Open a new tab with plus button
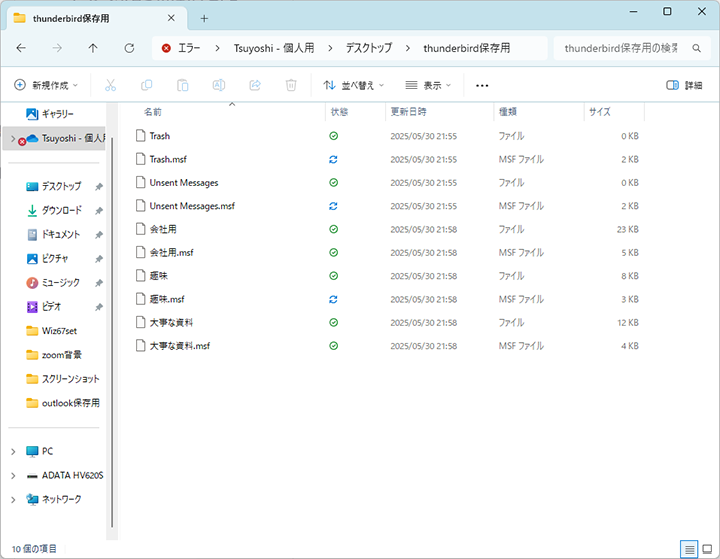The image size is (720, 559). click(204, 18)
